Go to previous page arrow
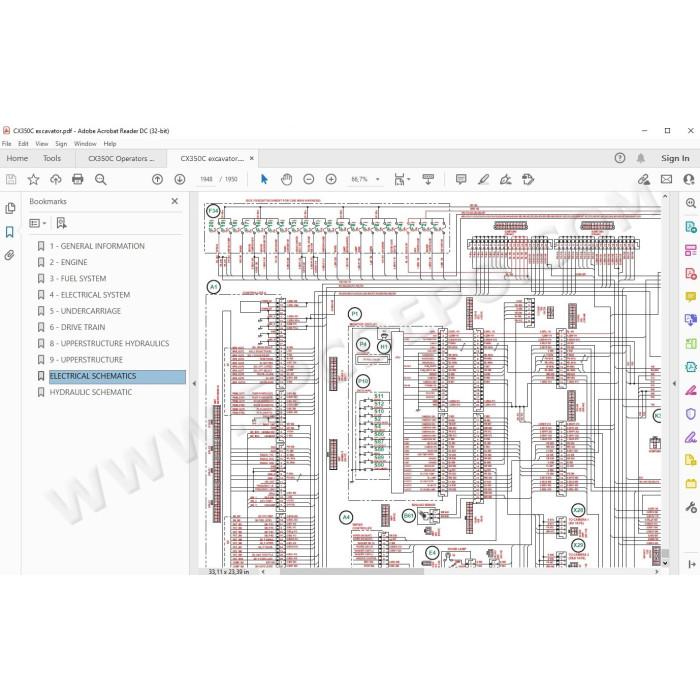The height and width of the screenshot is (700, 700). point(157,179)
